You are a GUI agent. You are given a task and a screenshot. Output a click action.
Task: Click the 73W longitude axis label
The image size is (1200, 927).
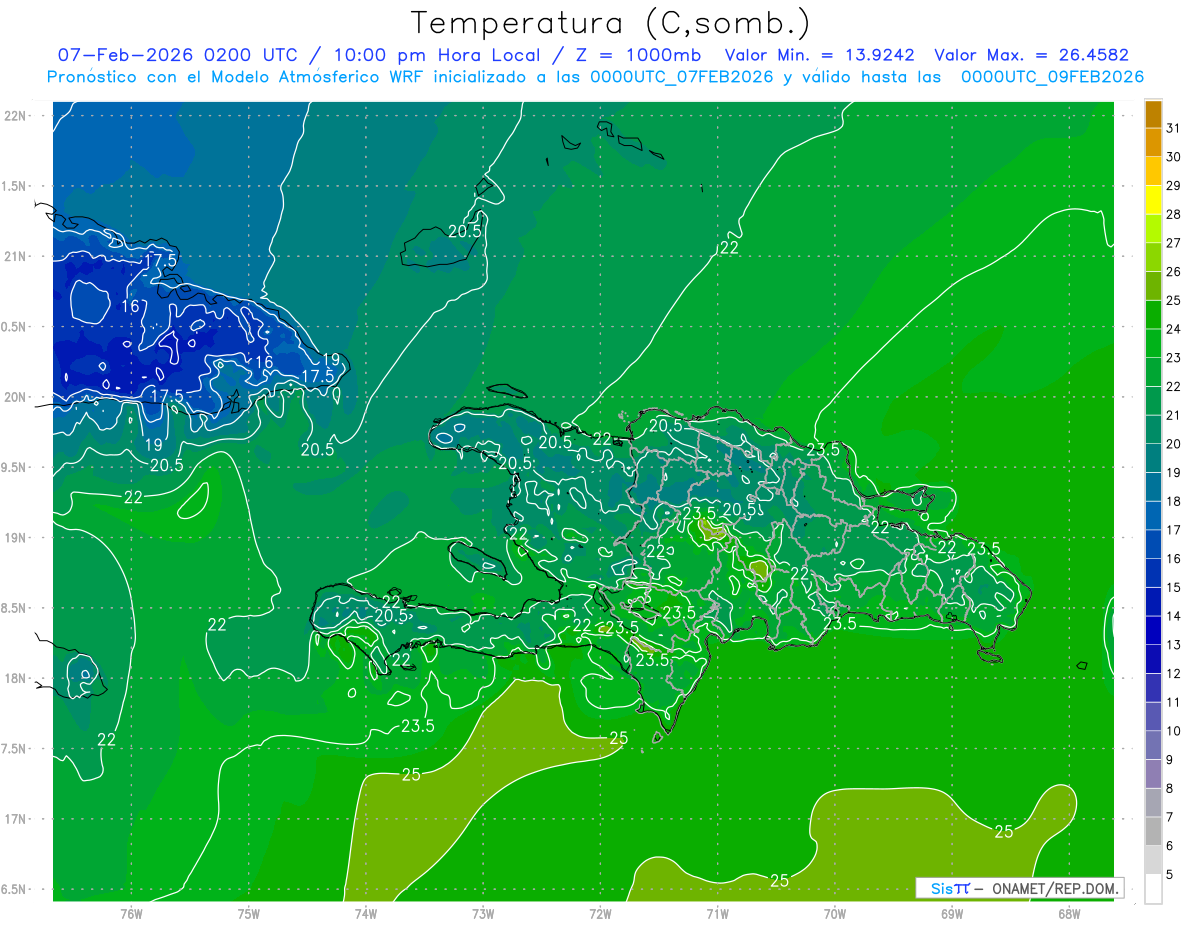[483, 913]
